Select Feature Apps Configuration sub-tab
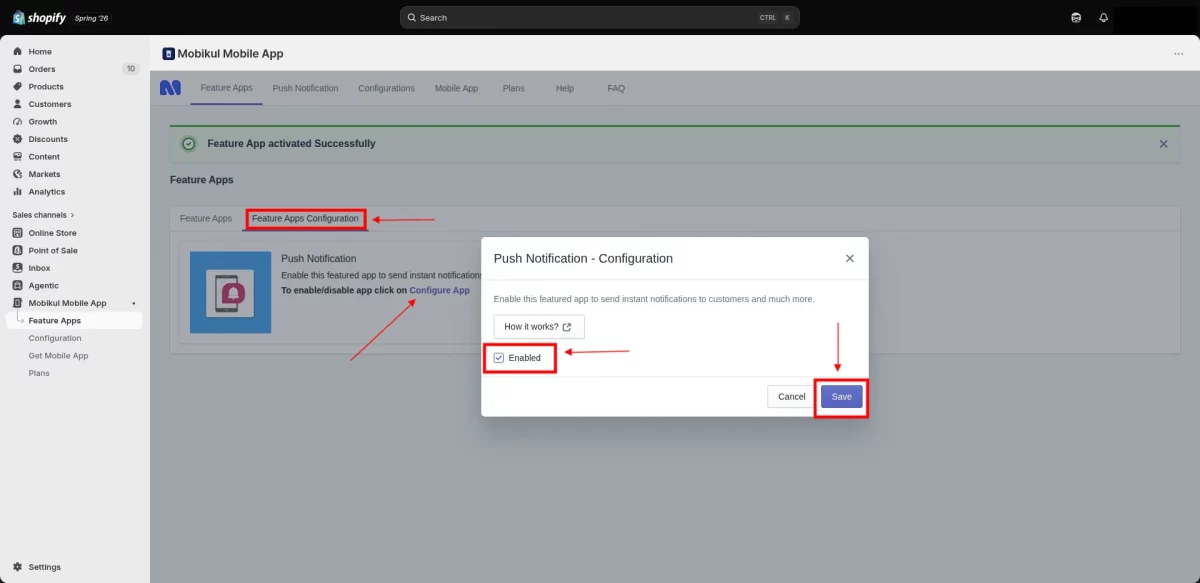 point(305,218)
